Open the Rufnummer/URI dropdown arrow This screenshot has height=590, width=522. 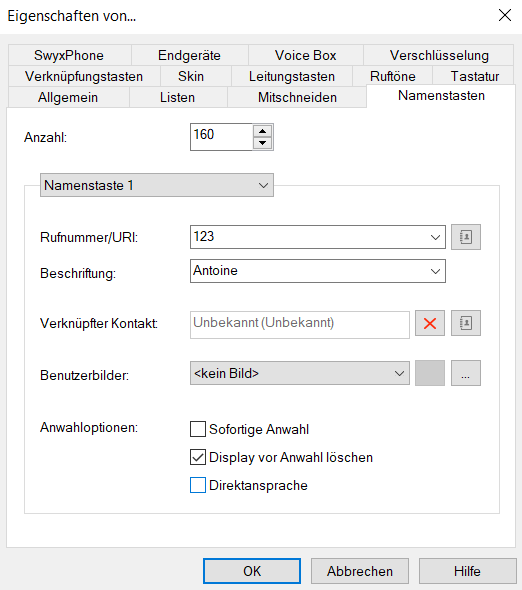click(435, 237)
